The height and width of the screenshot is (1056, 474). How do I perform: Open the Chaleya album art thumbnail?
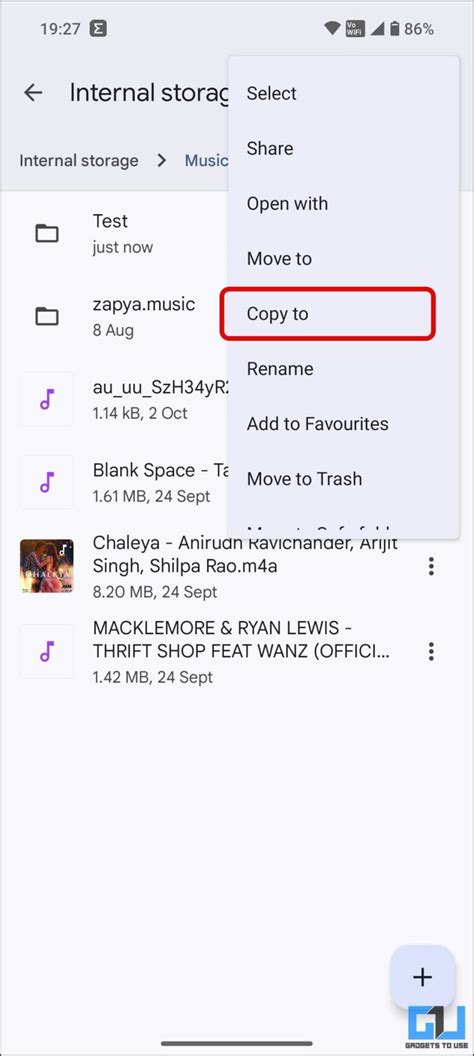[x=46, y=566]
